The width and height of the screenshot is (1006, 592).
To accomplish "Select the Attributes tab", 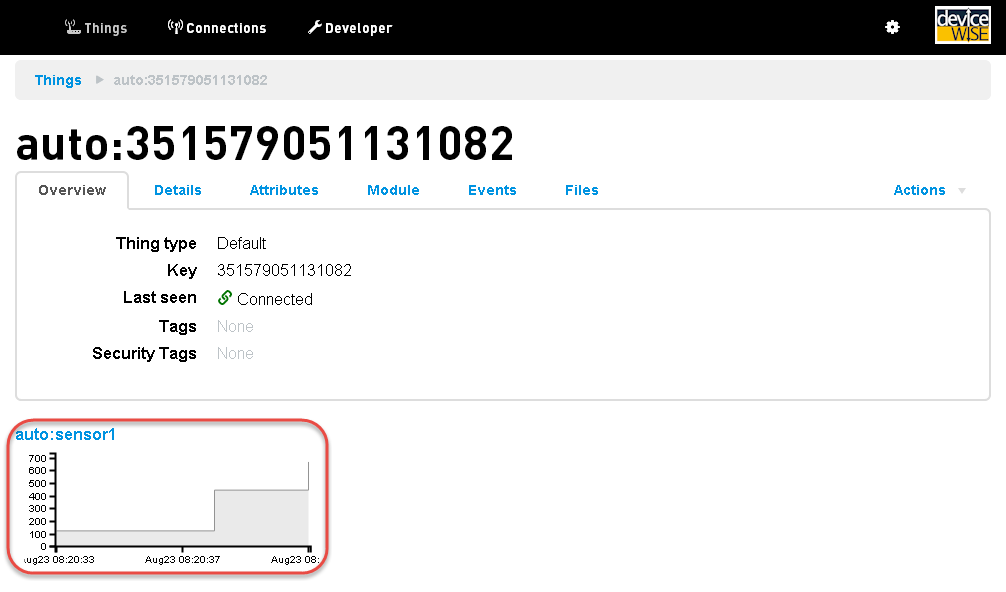I will click(x=284, y=190).
